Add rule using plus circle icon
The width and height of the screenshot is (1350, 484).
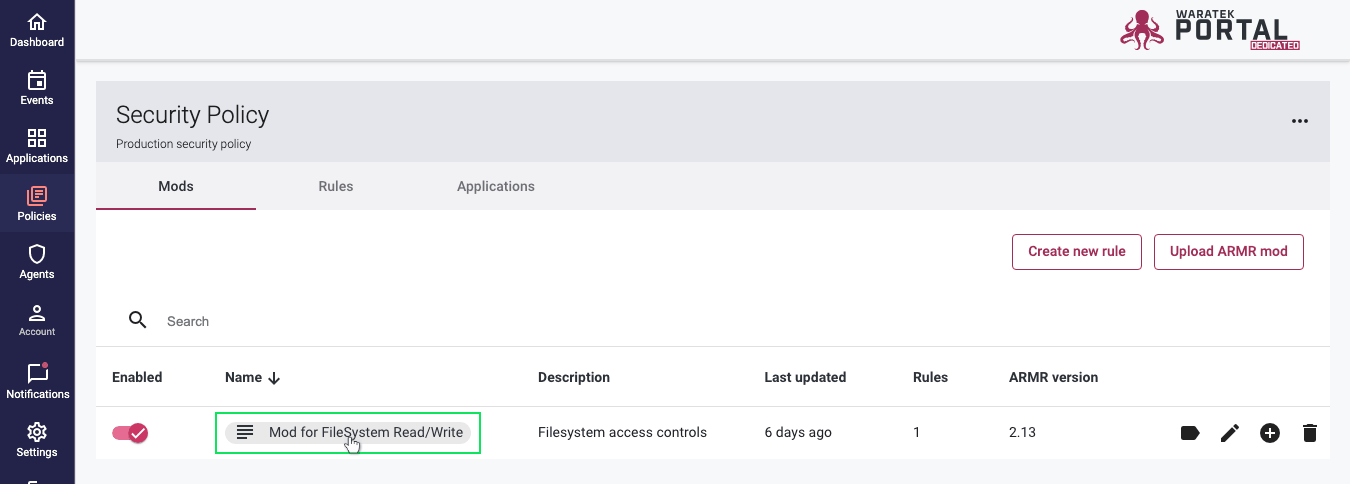click(1270, 433)
